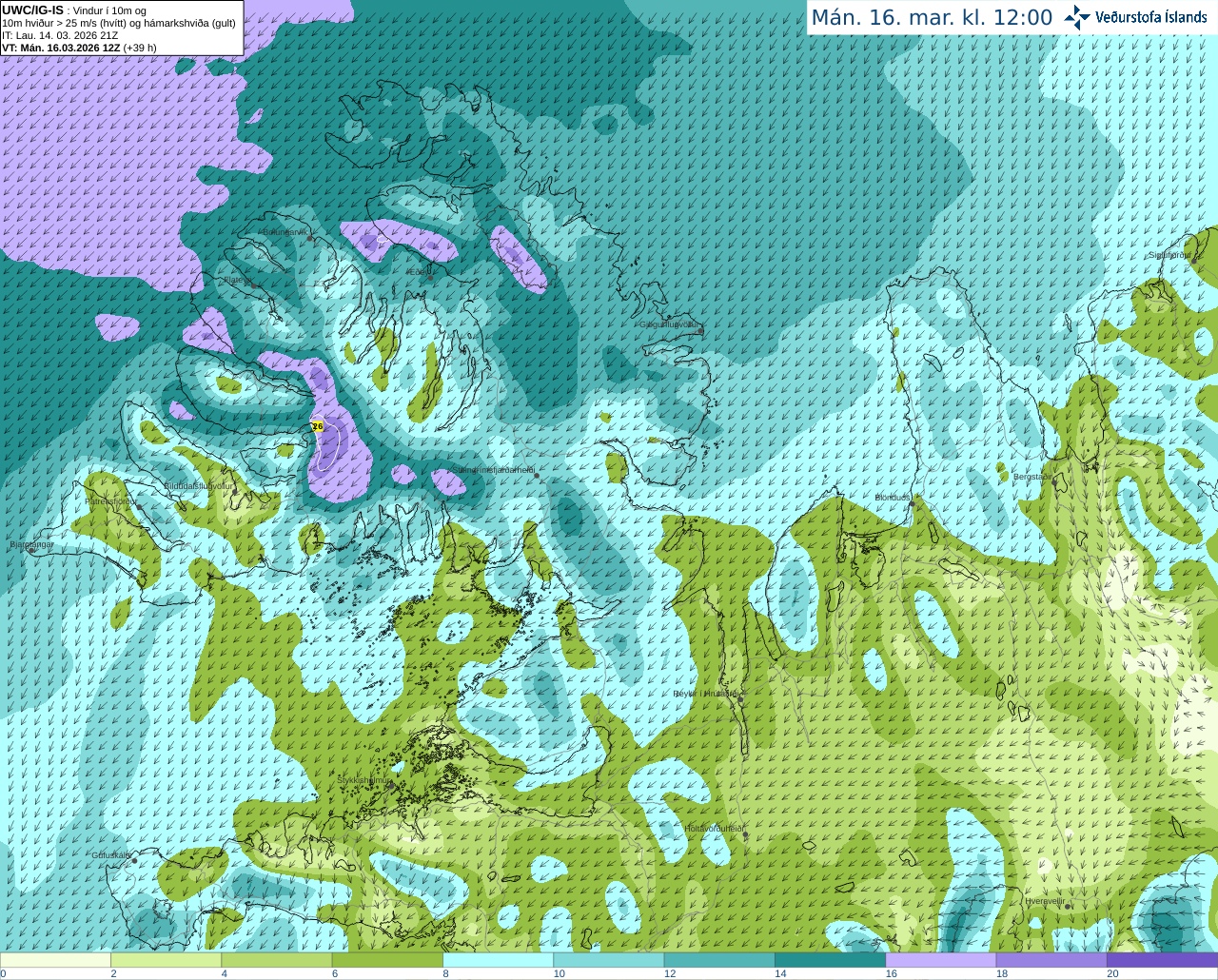Click the Veðurstofa Íslands logo icon
This screenshot has height=980, width=1218.
pos(1077,17)
